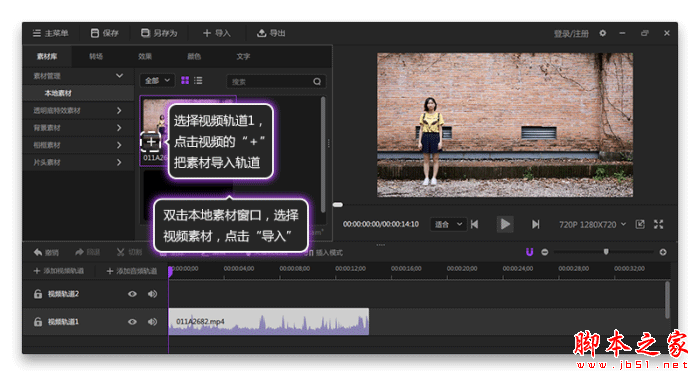
Task: Hide 视频轨道2 with the eye icon
Action: click(132, 294)
